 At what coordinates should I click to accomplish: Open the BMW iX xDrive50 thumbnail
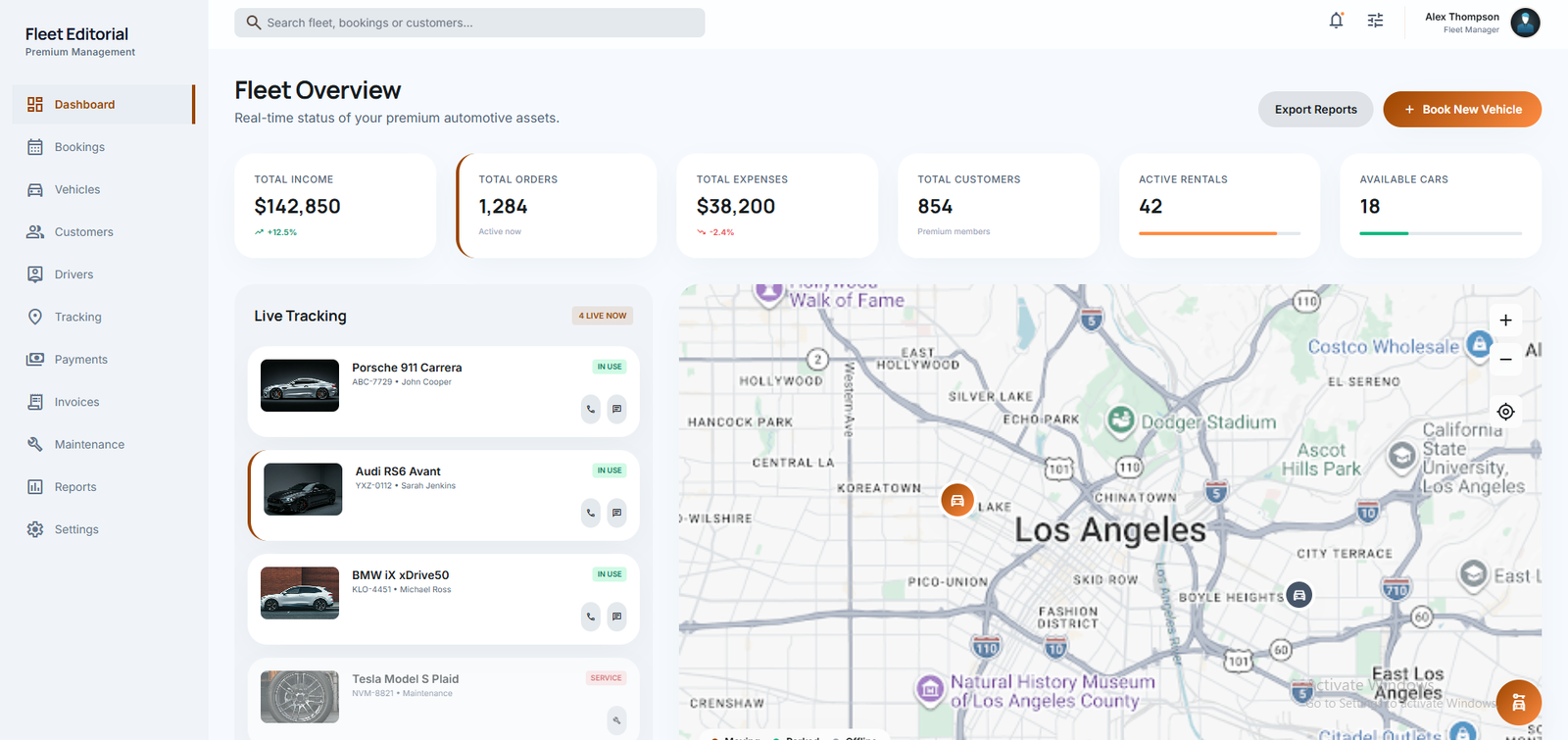300,593
